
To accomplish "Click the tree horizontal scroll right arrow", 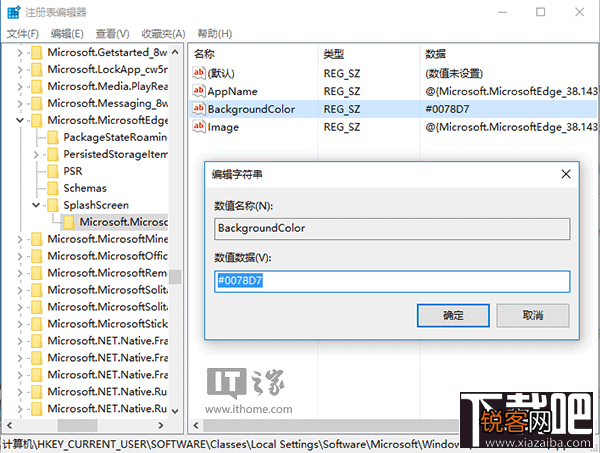I will click(161, 425).
